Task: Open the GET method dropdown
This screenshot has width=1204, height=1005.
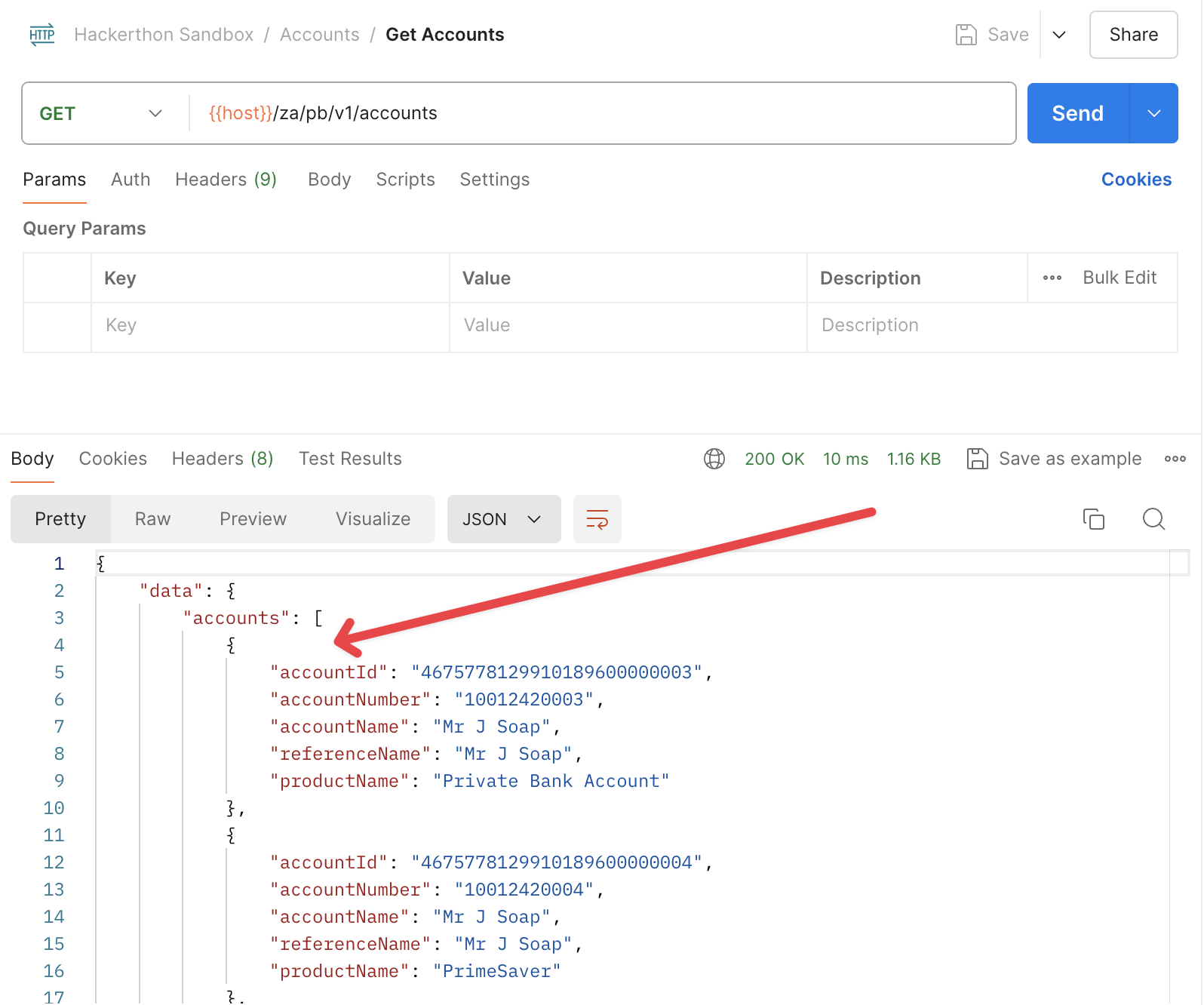Action: (x=101, y=113)
